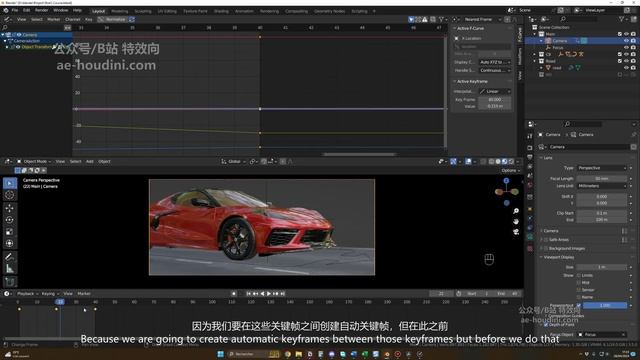Open the Interpolation Linear dropdown
The height and width of the screenshot is (360, 640).
[495, 91]
